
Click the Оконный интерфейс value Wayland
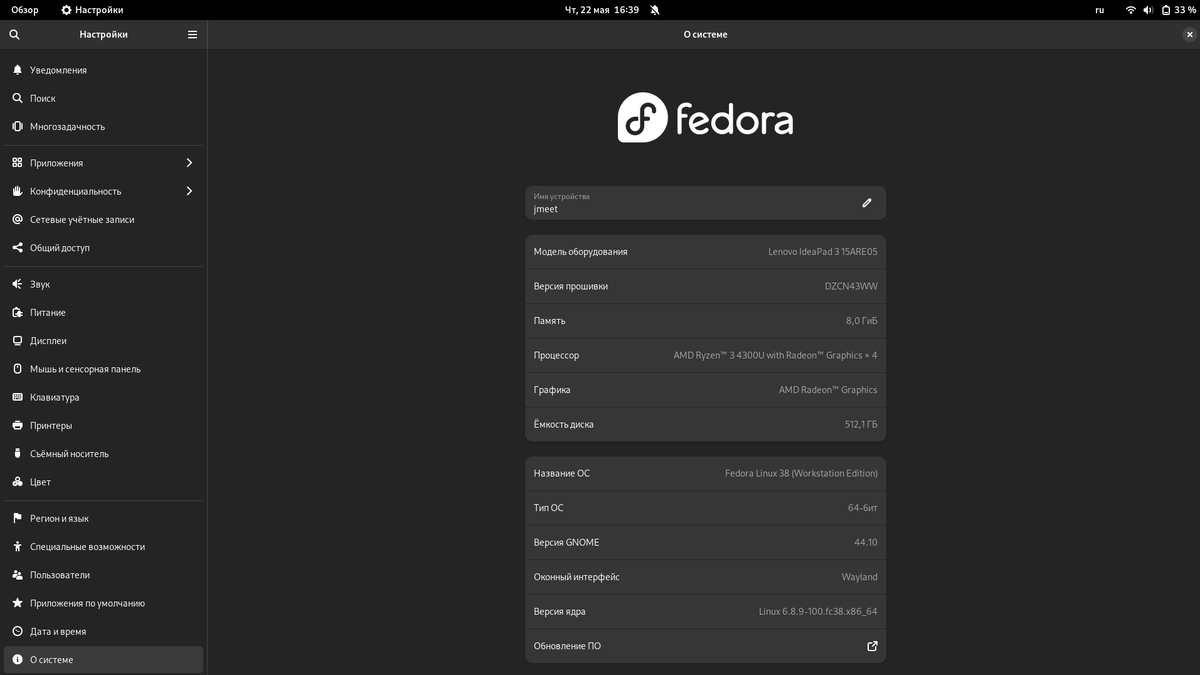tap(860, 577)
